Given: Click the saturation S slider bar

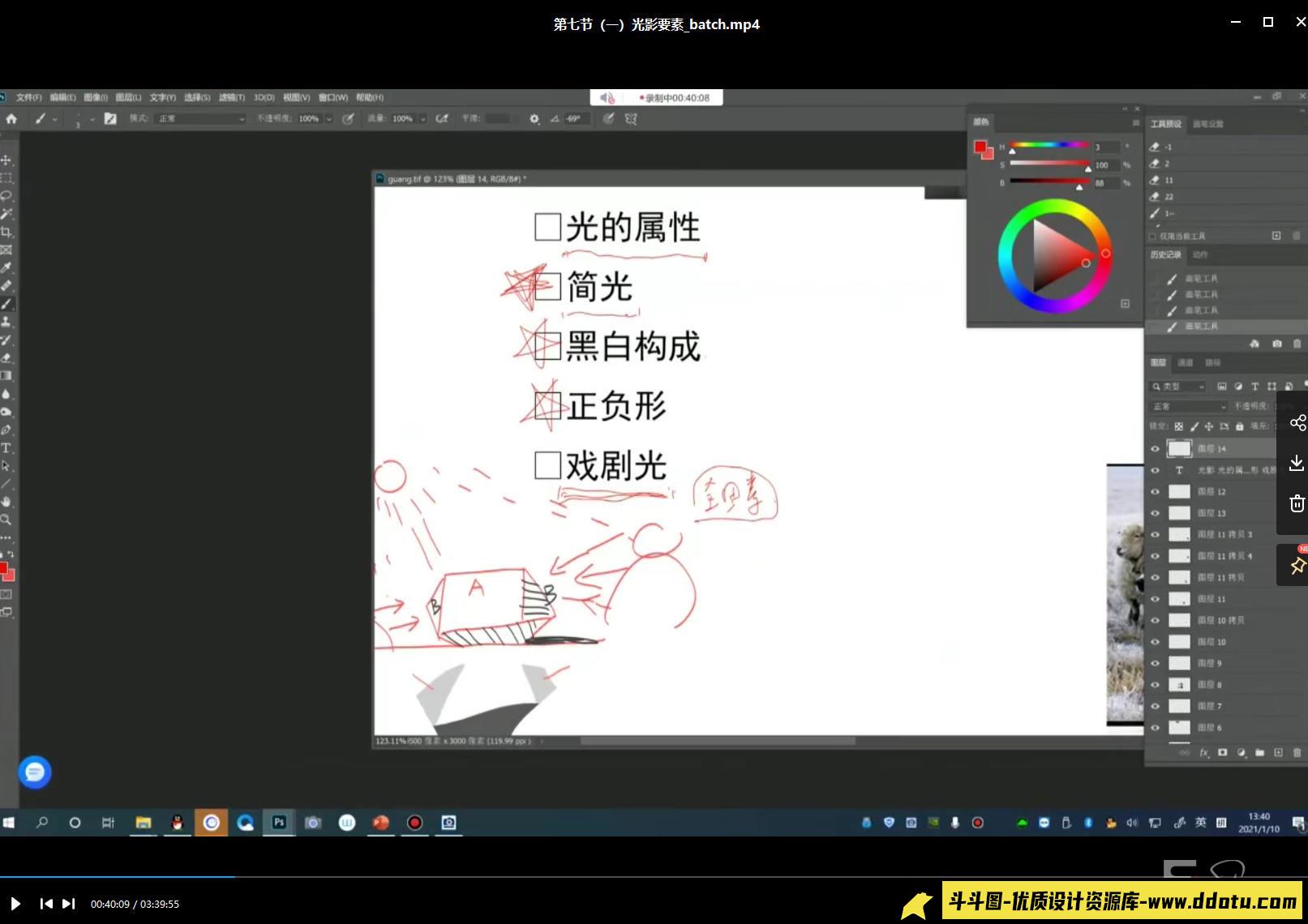Looking at the screenshot, I should (1049, 164).
